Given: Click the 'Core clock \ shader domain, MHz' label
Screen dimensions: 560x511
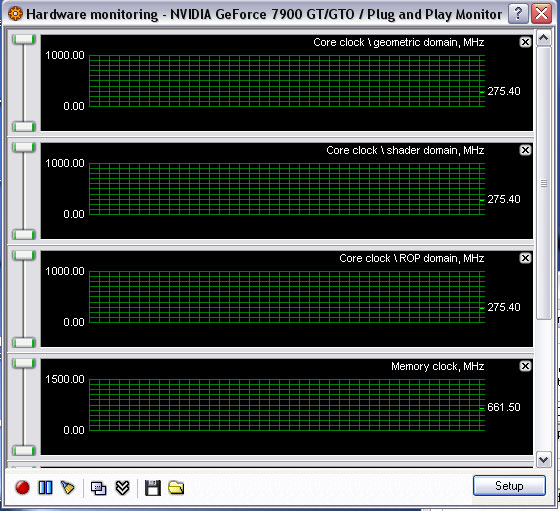Looking at the screenshot, I should [405, 150].
